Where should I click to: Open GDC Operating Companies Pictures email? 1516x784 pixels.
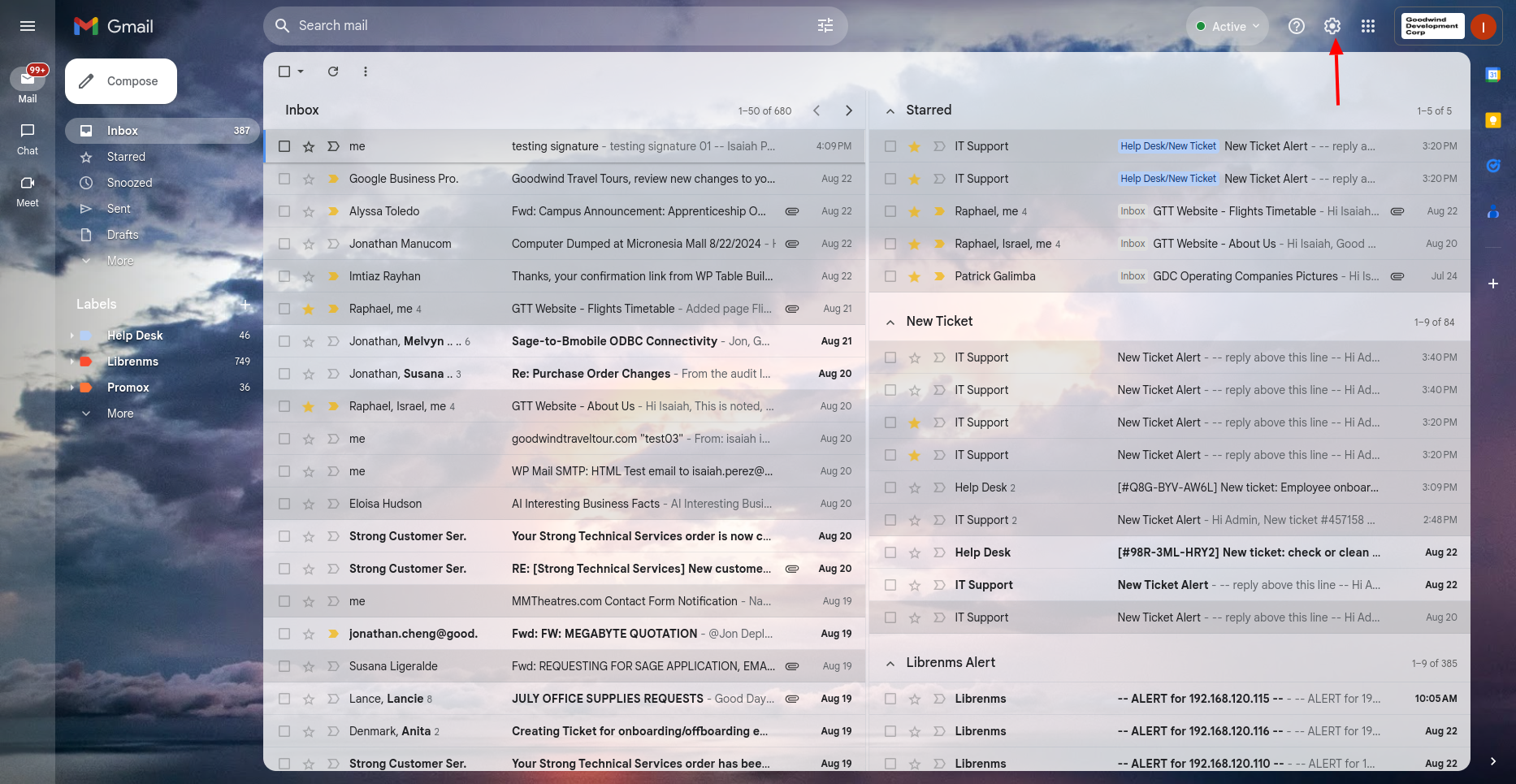pyautogui.click(x=1170, y=276)
